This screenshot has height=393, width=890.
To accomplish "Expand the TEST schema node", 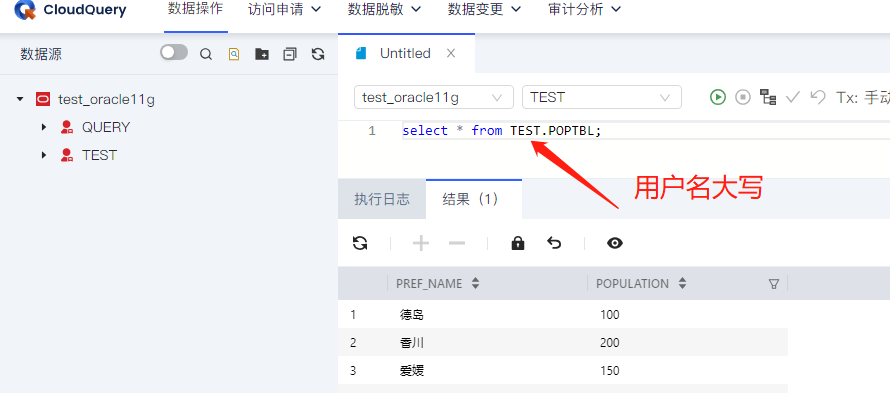I will pos(44,155).
